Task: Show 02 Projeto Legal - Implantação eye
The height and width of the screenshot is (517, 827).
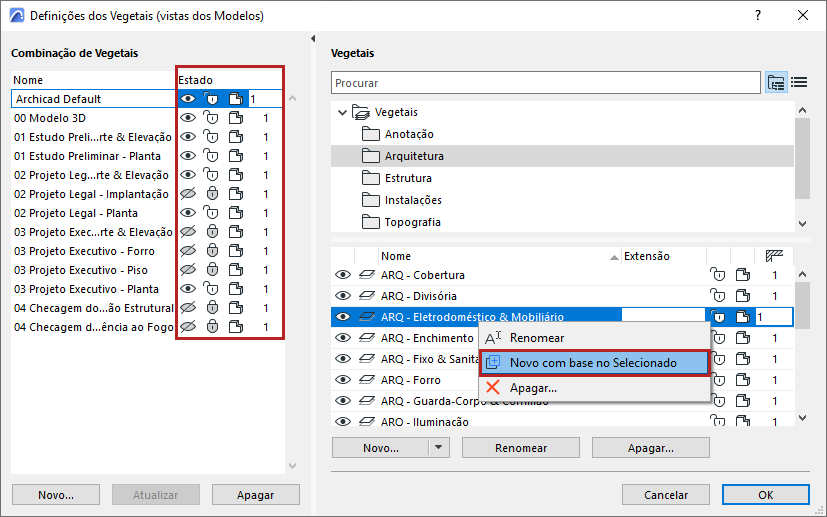Action: (188, 194)
